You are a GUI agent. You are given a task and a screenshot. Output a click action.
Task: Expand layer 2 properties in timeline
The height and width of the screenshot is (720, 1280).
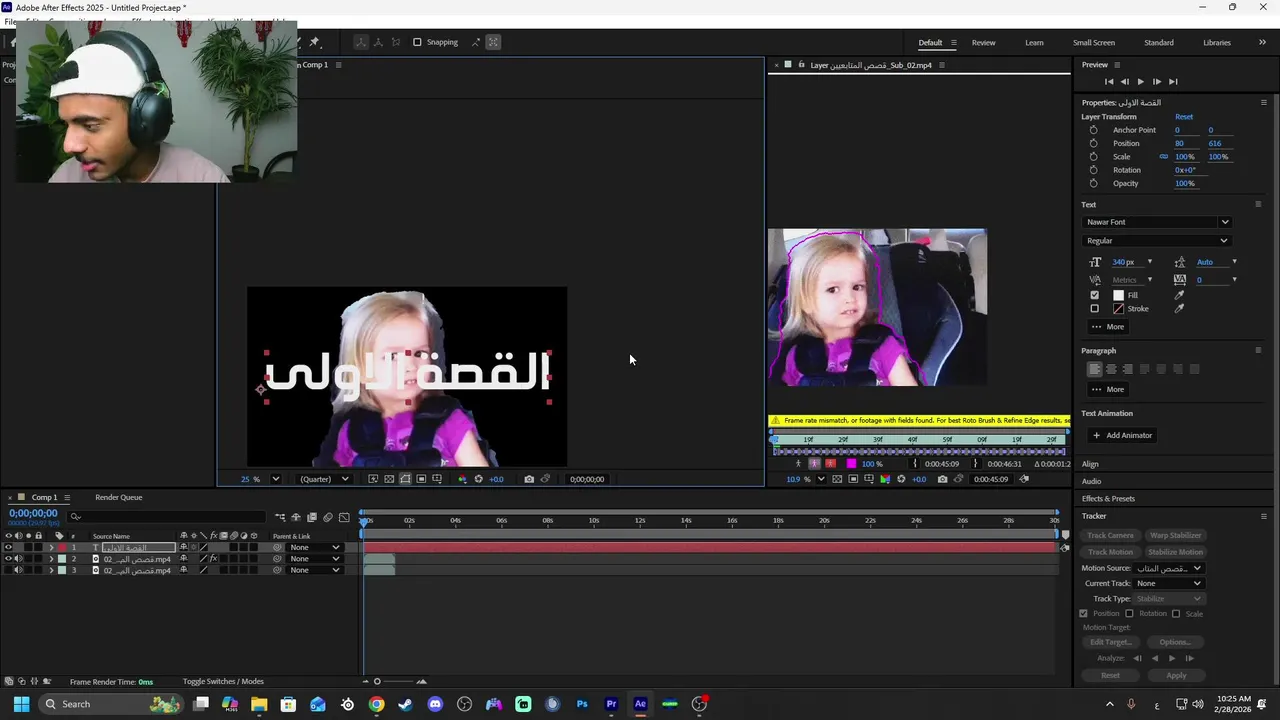(51, 559)
